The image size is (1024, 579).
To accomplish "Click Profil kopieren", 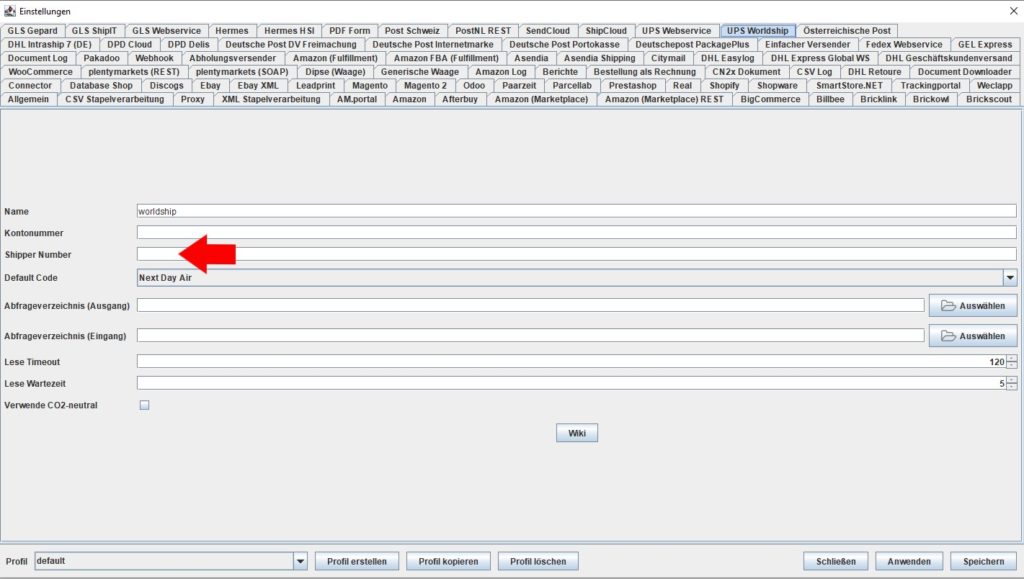I will tap(448, 561).
